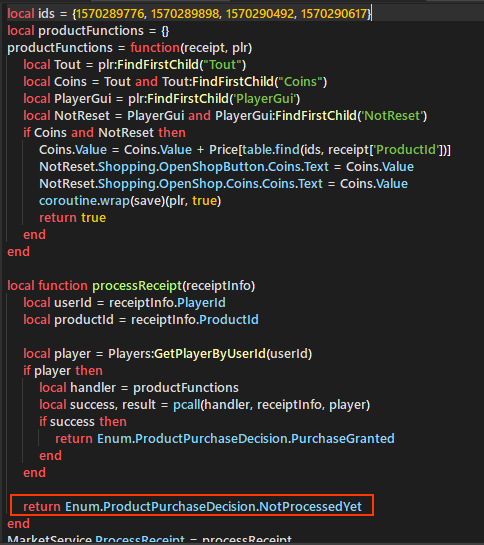Click the Coins.Value Price table.find line
This screenshot has width=484, height=545.
(x=245, y=150)
